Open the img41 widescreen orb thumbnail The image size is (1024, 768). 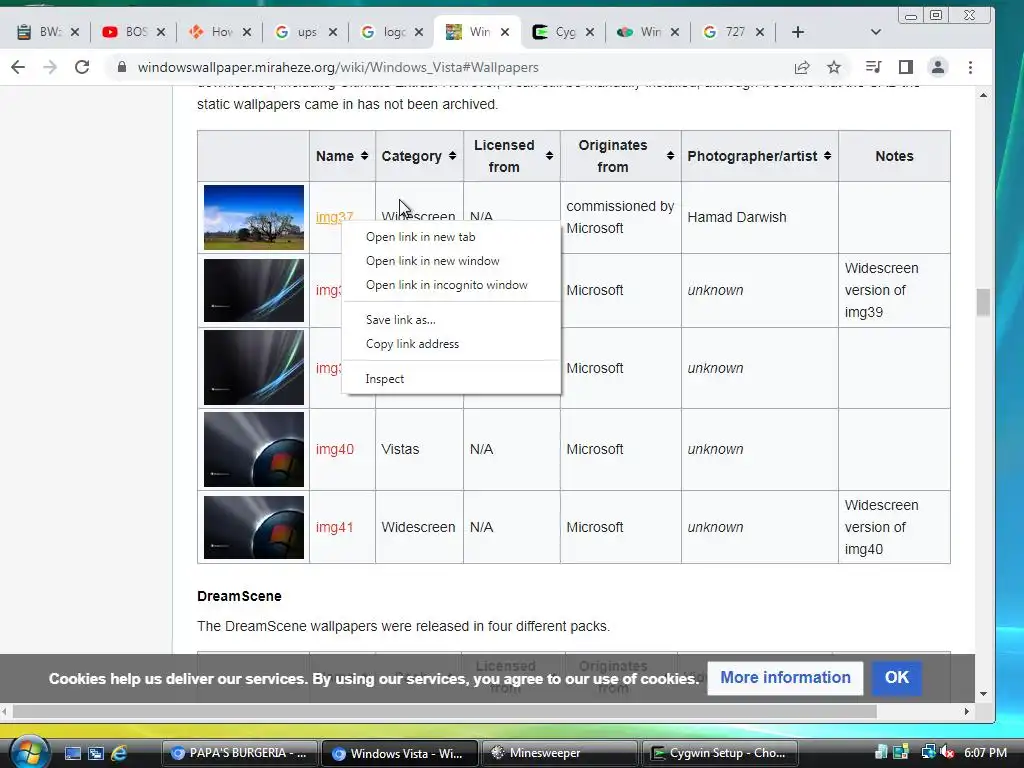253,527
